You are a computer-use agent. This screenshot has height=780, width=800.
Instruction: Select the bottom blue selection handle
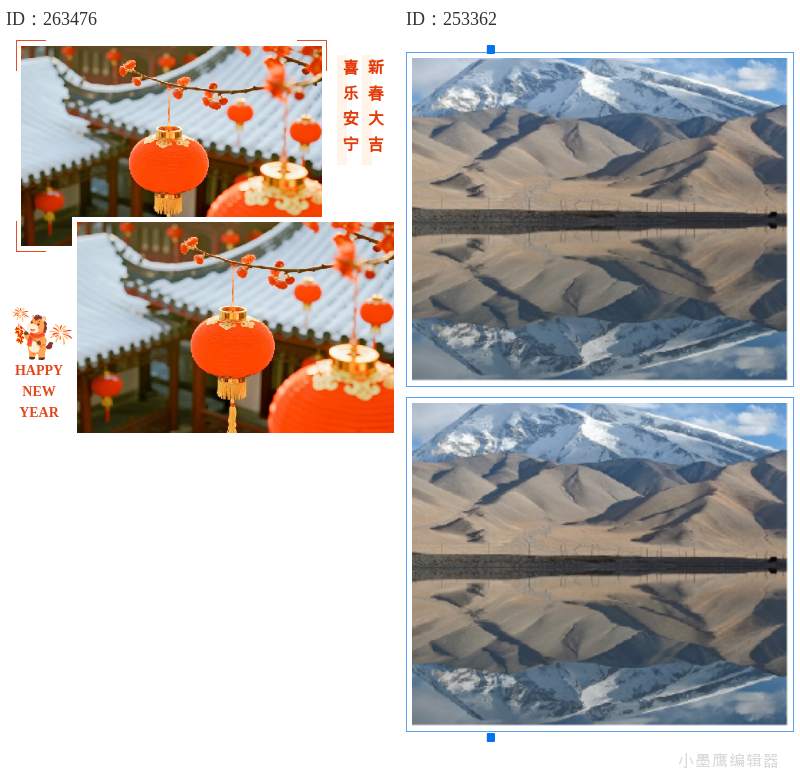click(491, 737)
